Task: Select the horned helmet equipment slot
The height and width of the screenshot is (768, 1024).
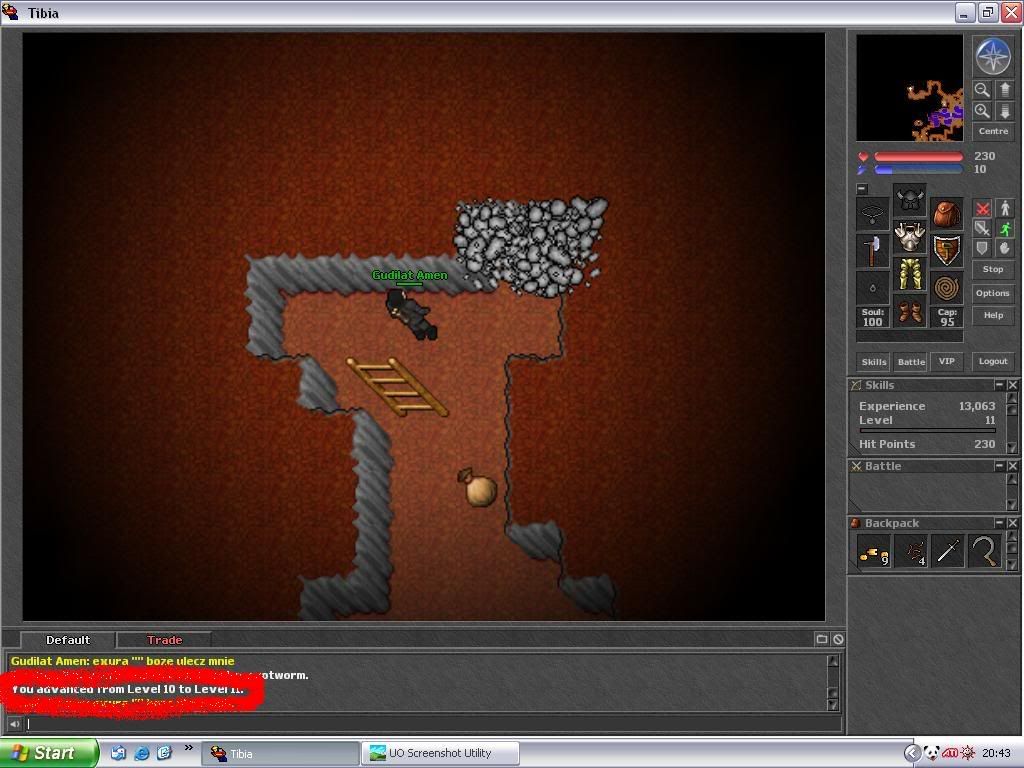Action: click(x=910, y=200)
